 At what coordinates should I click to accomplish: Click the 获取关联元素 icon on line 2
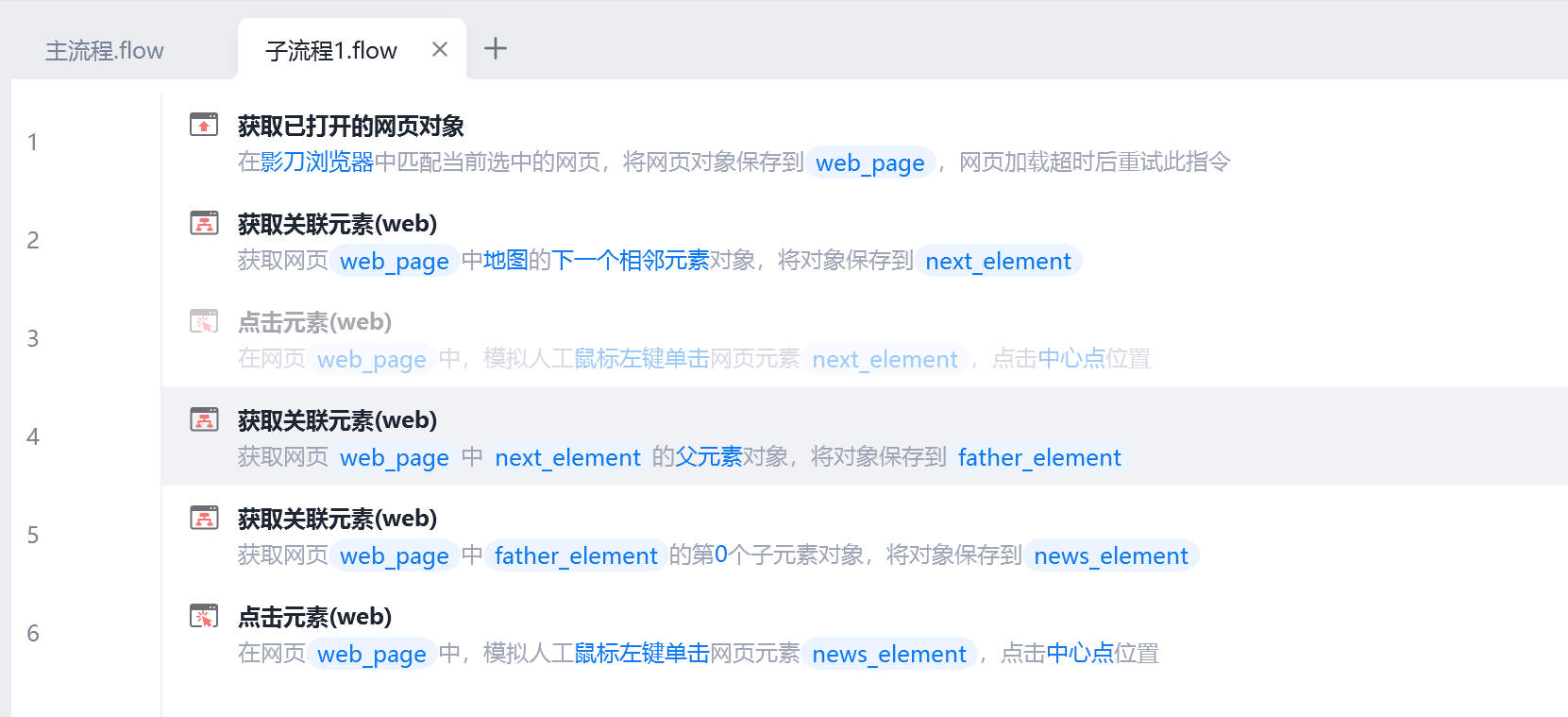pos(204,223)
